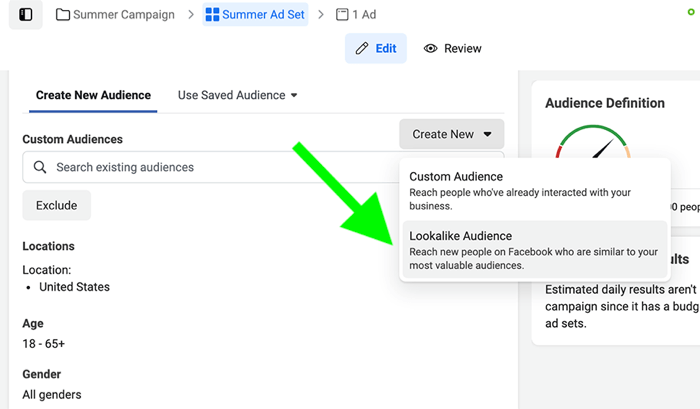
Task: Click the United States location entry
Action: pos(74,287)
